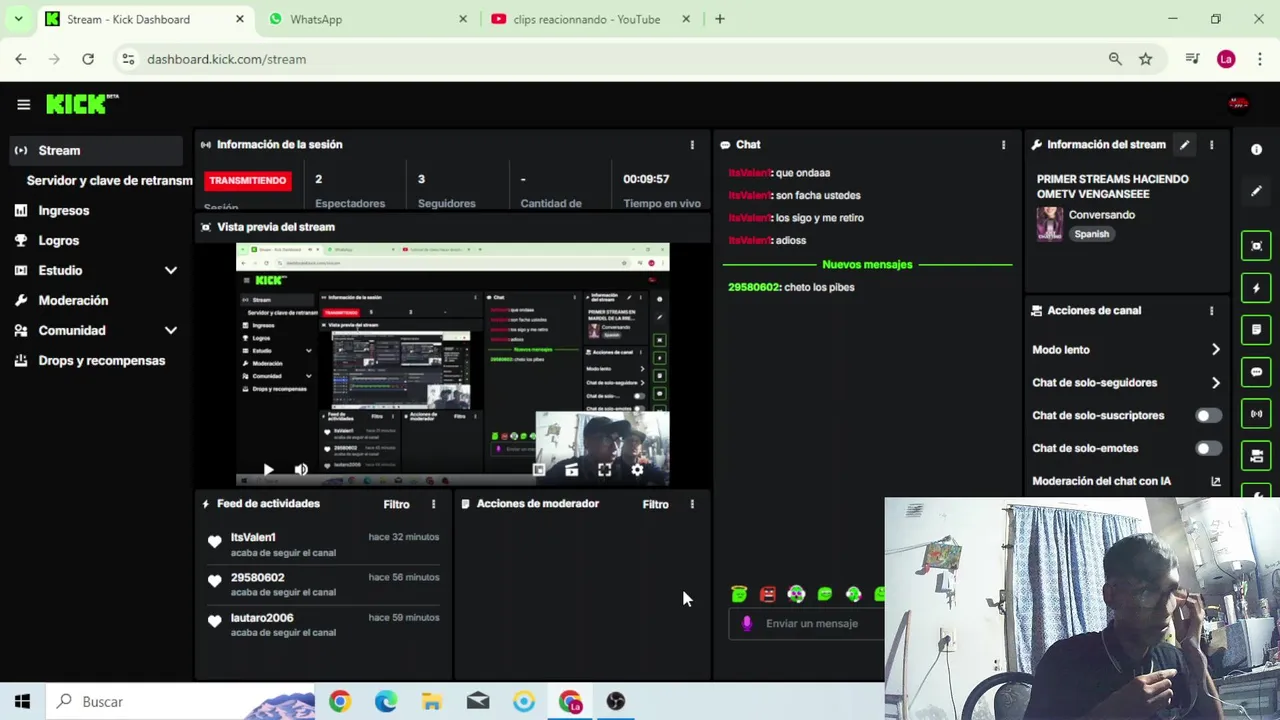The width and height of the screenshot is (1280, 720).
Task: Reload the dashboard page
Action: coord(88,59)
